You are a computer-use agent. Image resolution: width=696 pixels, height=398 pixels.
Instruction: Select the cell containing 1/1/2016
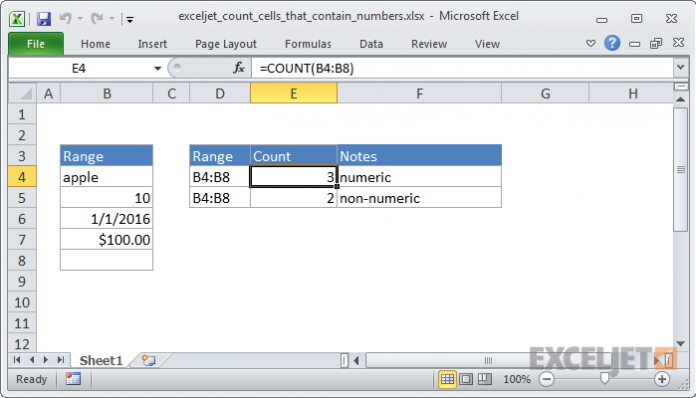click(x=107, y=219)
